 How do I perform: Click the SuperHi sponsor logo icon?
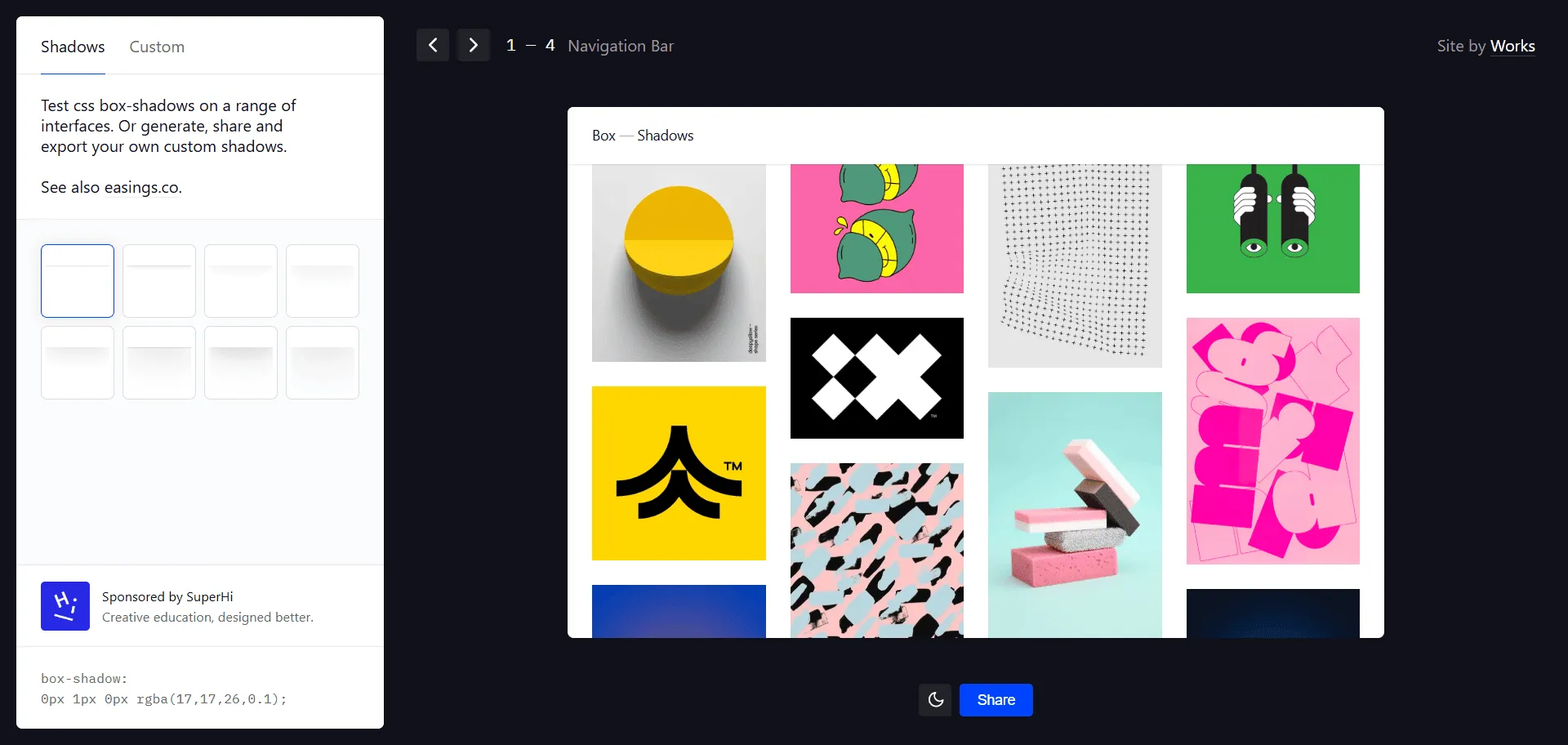point(65,606)
